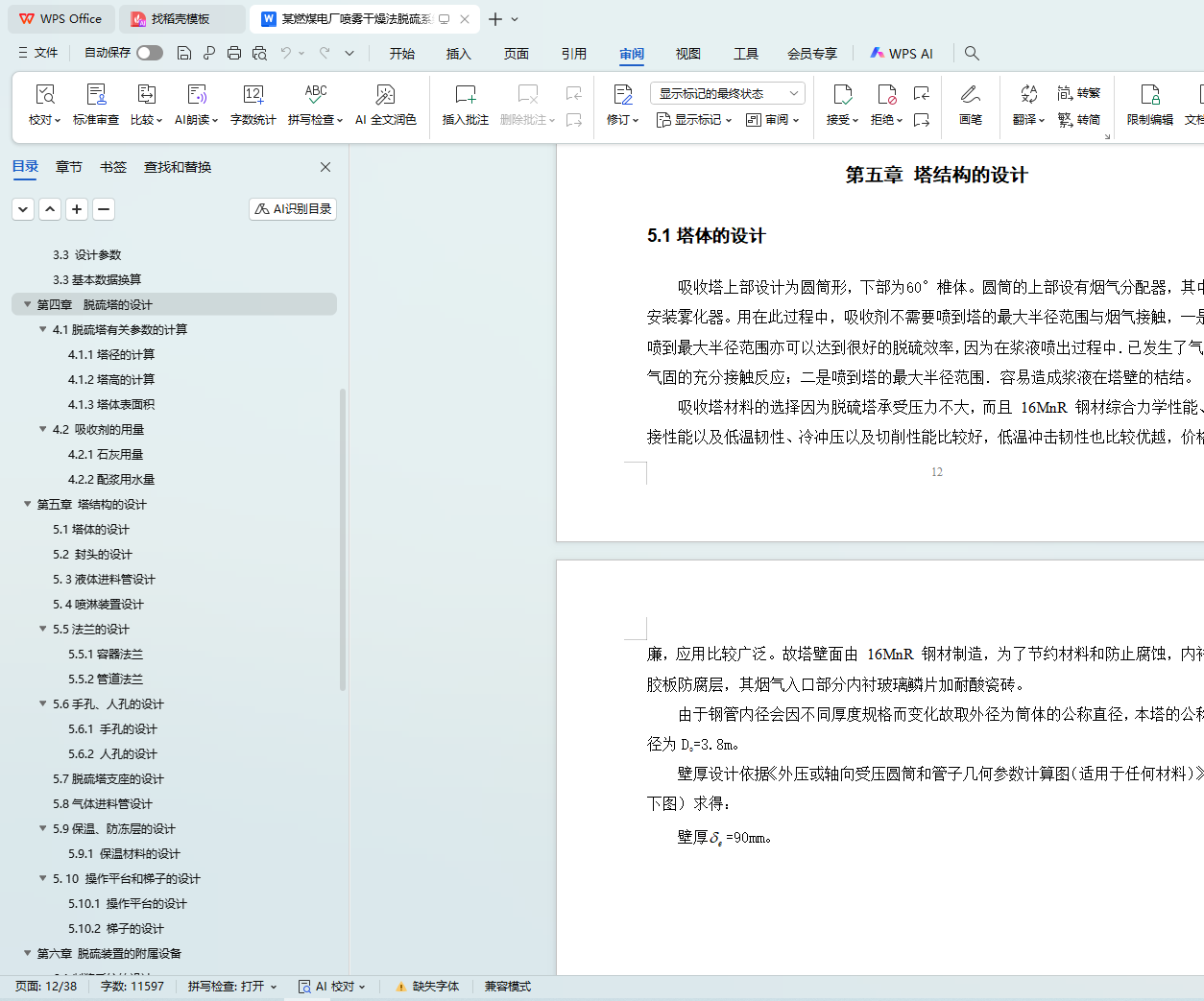Collapse 第四章 脱硫塔的设计 tree node
The image size is (1204, 1001).
27,304
